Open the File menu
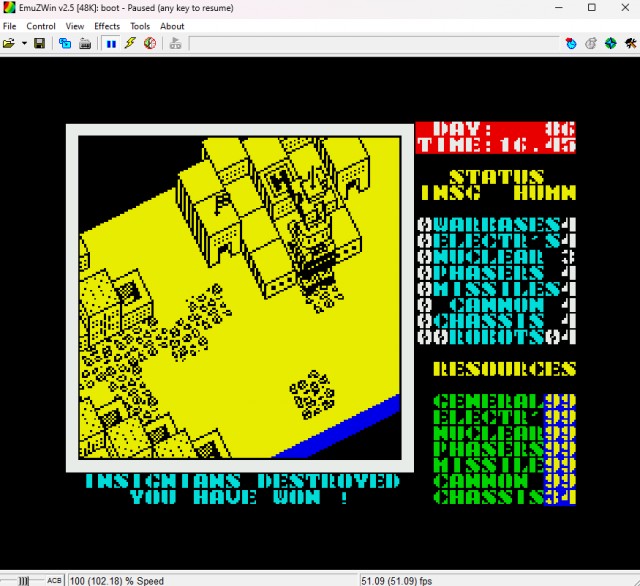Image resolution: width=640 pixels, height=586 pixels. click(10, 26)
